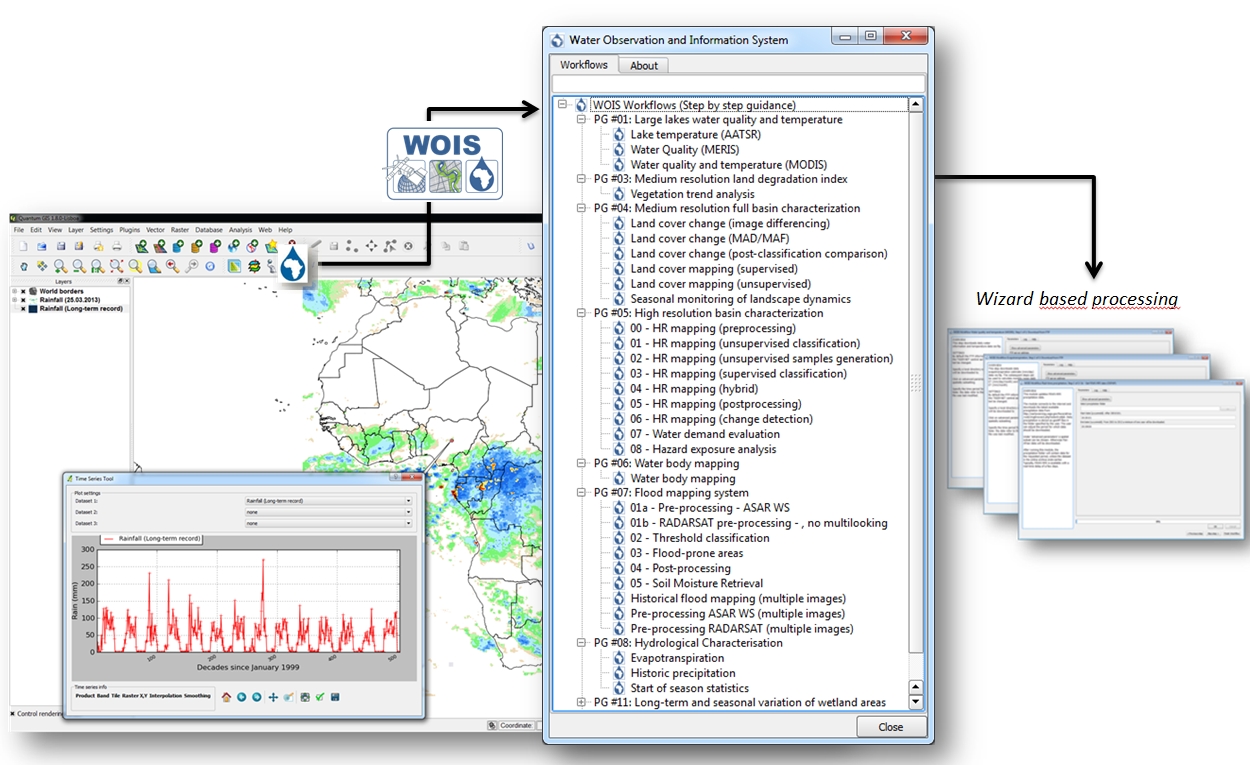Click the print icon in QGIS toolbar
The width and height of the screenshot is (1250, 765).
click(116, 246)
